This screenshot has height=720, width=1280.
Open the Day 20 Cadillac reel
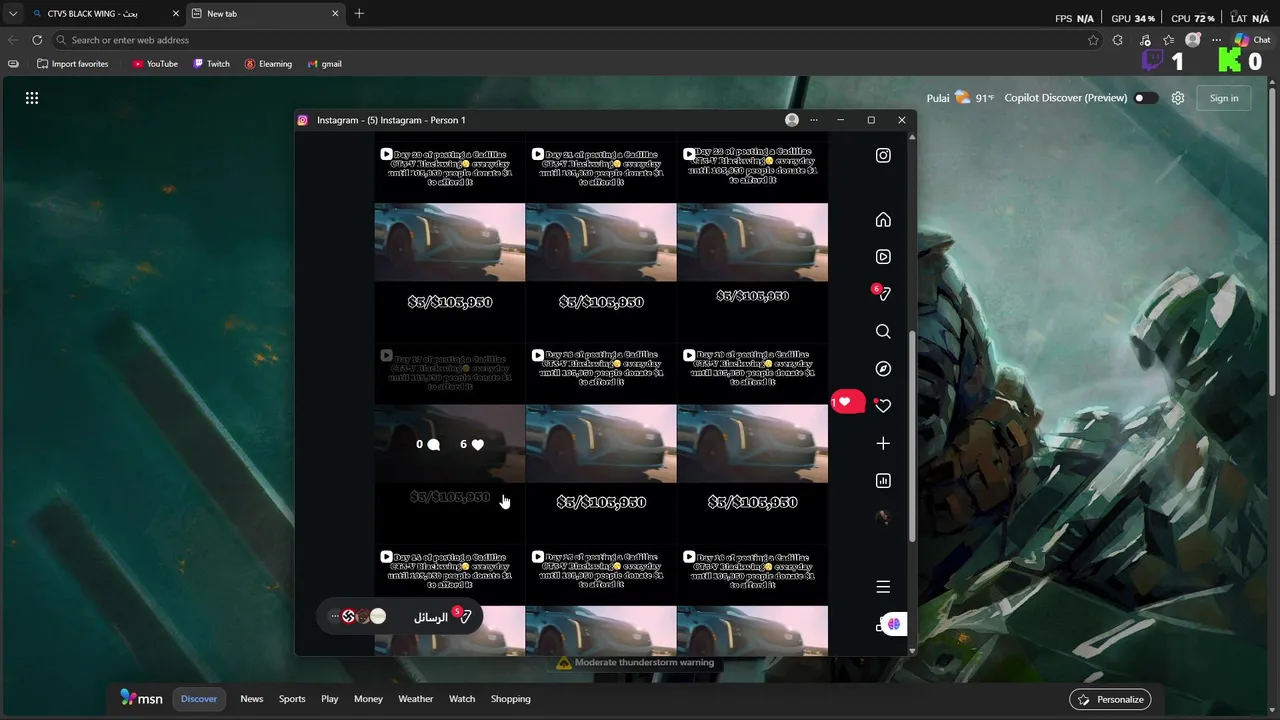click(x=450, y=243)
